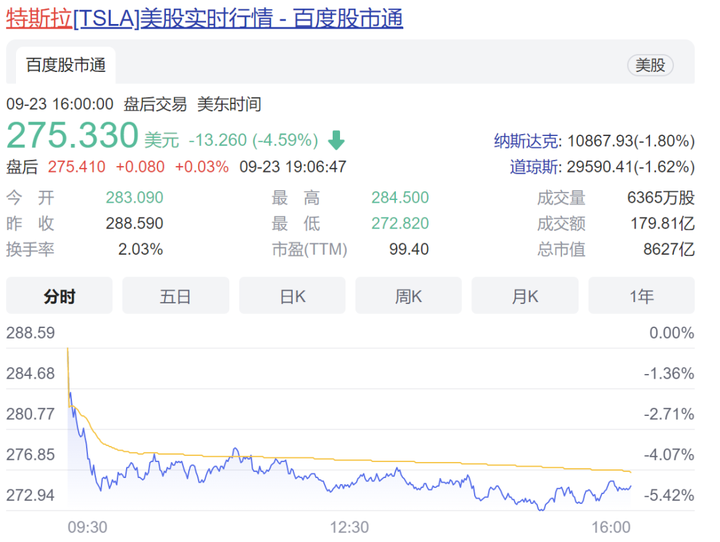Click the 成交额 value 179.81亿
This screenshot has width=720, height=542.
point(663,224)
